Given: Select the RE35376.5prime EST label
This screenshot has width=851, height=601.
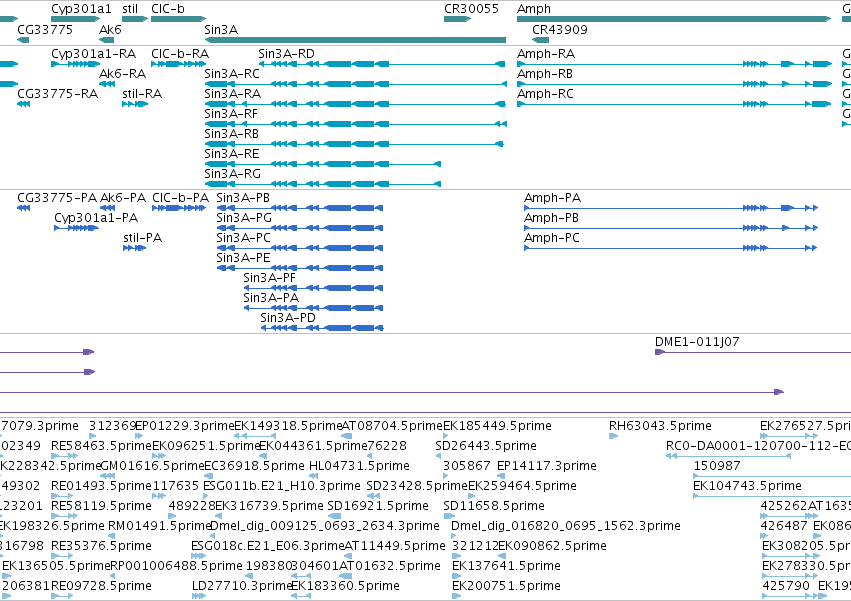Looking at the screenshot, I should (101, 546).
